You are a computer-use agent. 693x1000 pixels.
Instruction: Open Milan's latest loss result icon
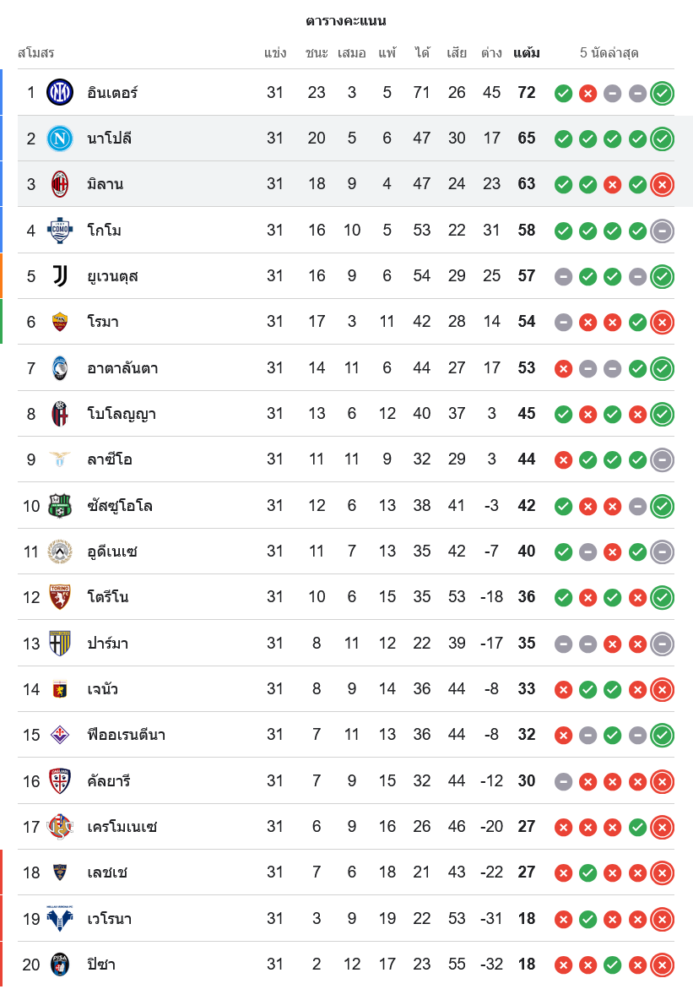[661, 184]
